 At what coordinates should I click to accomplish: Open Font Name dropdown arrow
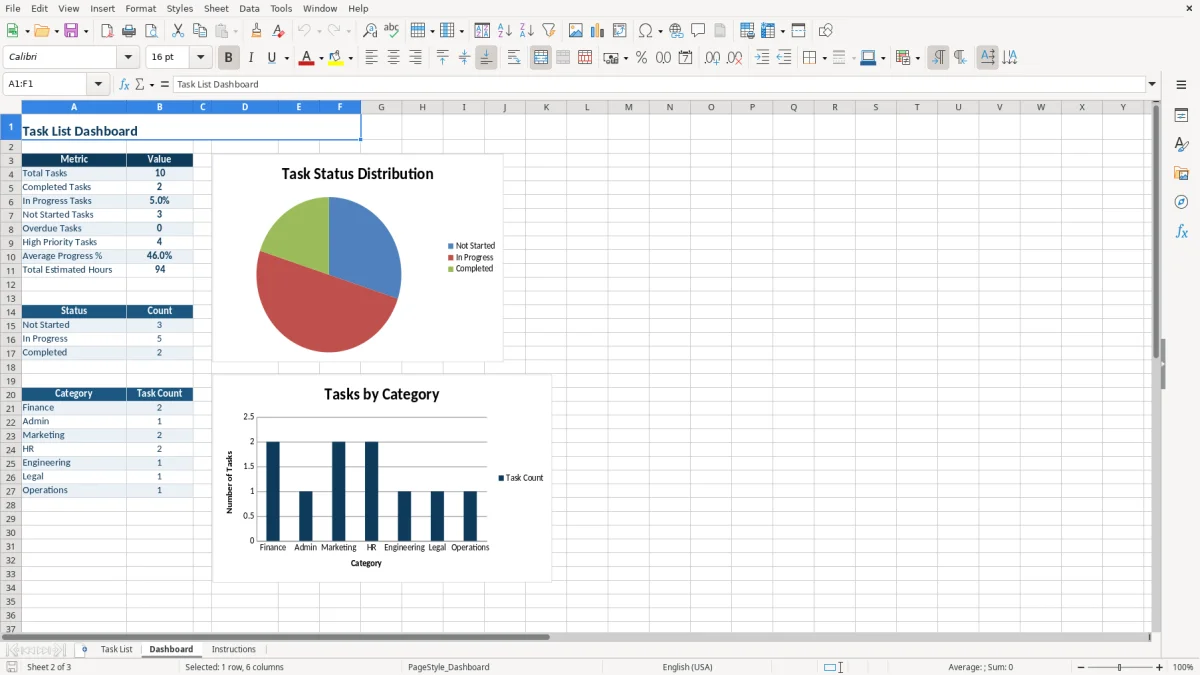pos(129,58)
